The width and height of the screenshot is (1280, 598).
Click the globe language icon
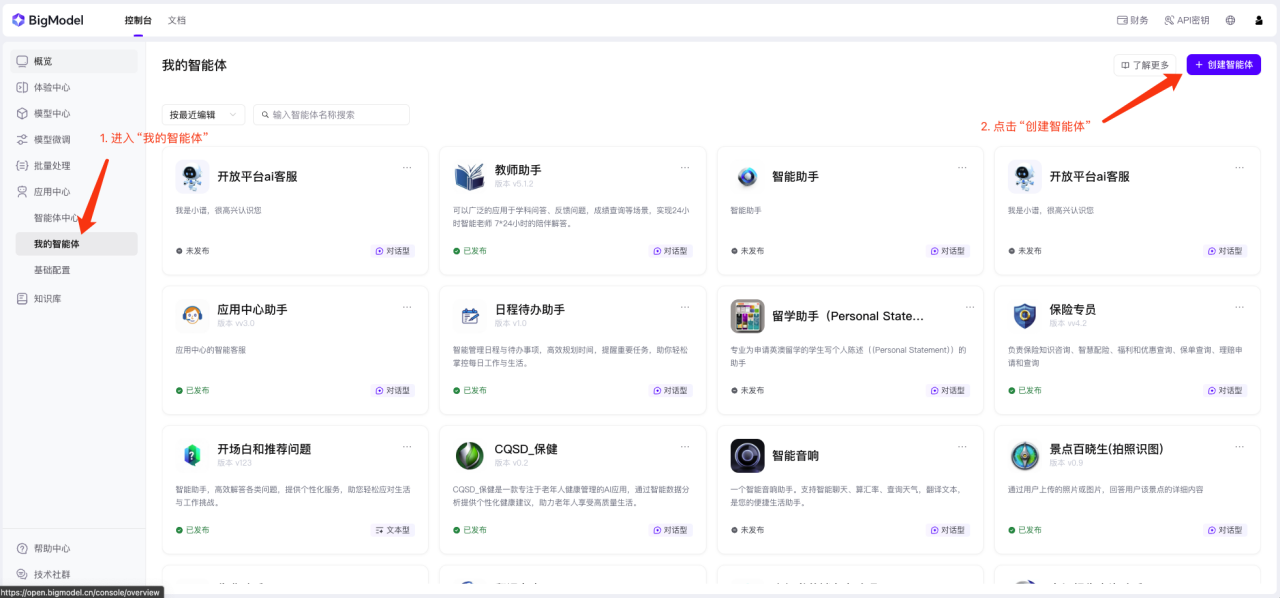(x=1230, y=20)
